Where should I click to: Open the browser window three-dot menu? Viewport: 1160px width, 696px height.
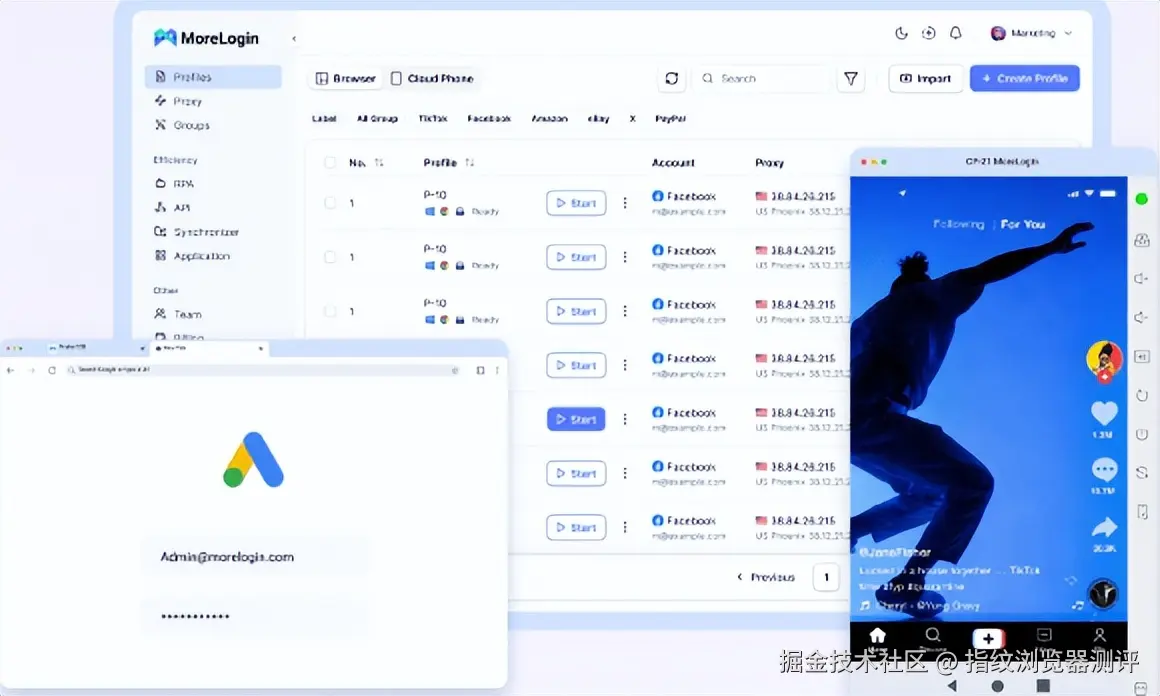point(497,370)
